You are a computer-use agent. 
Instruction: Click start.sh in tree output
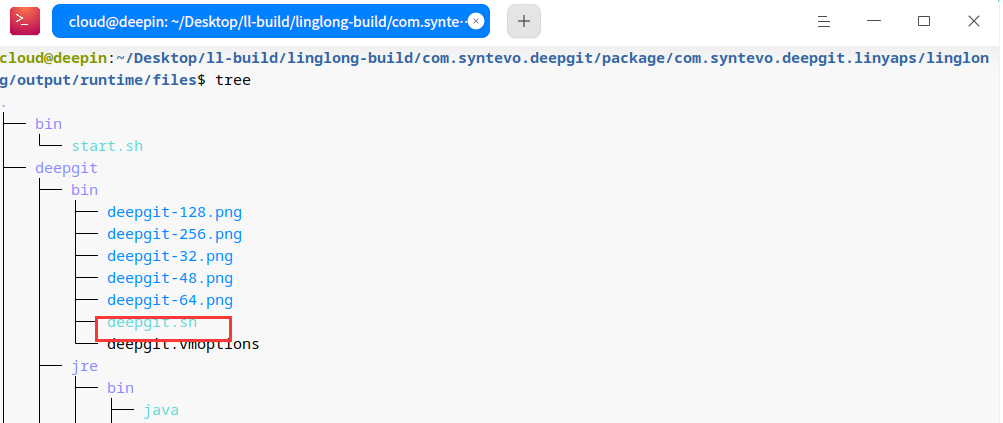[x=107, y=146]
